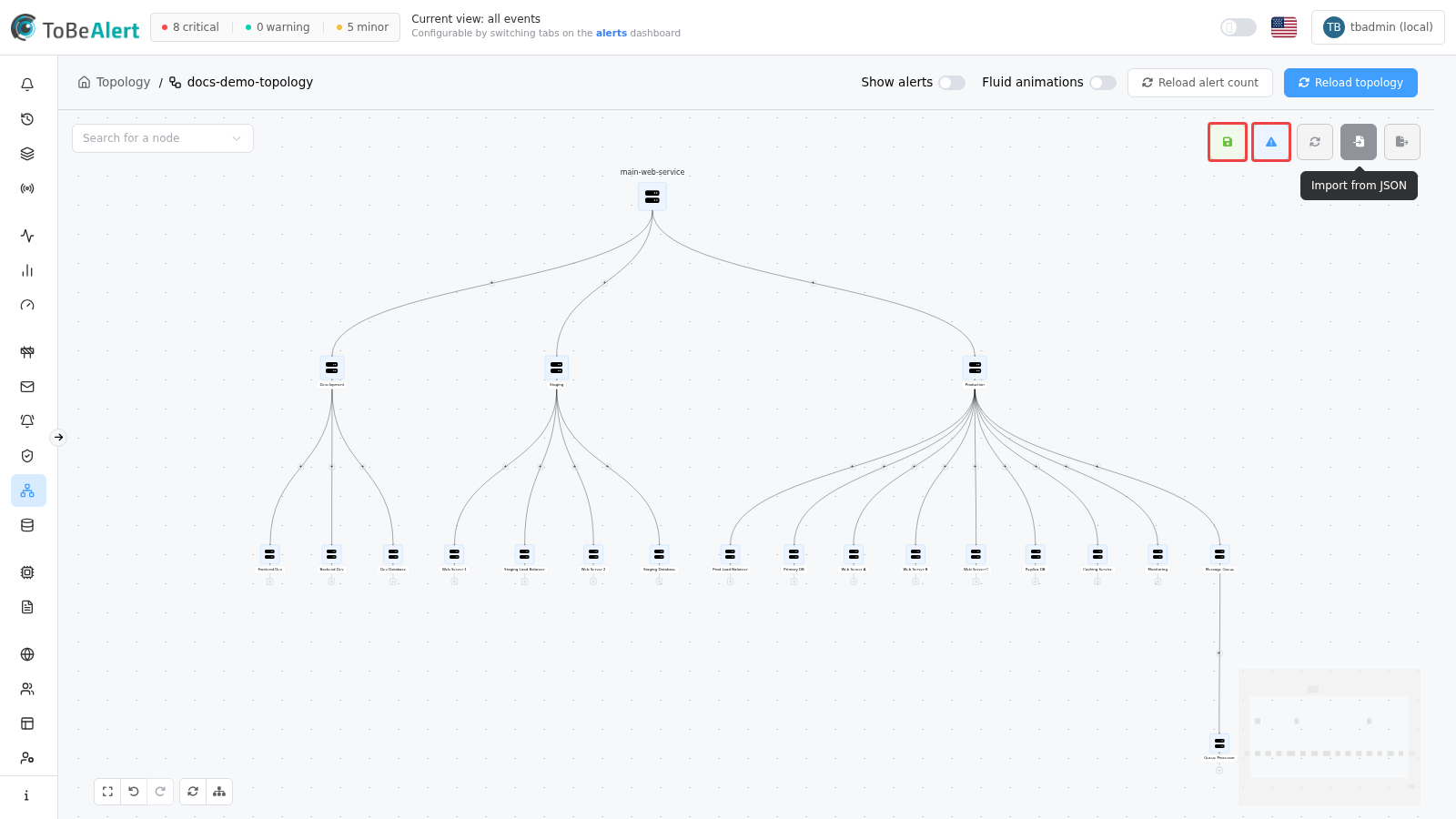The width and height of the screenshot is (1456, 819).
Task: Click the auto-layout hierarchy icon
Action: 219,792
